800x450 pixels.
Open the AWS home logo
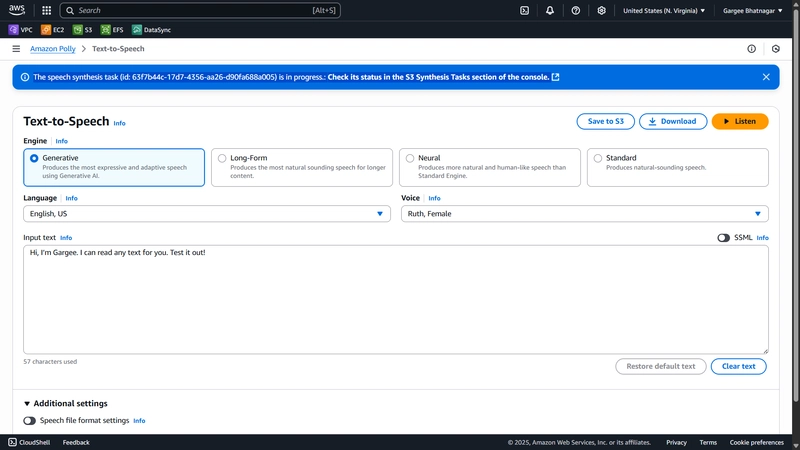pyautogui.click(x=16, y=10)
